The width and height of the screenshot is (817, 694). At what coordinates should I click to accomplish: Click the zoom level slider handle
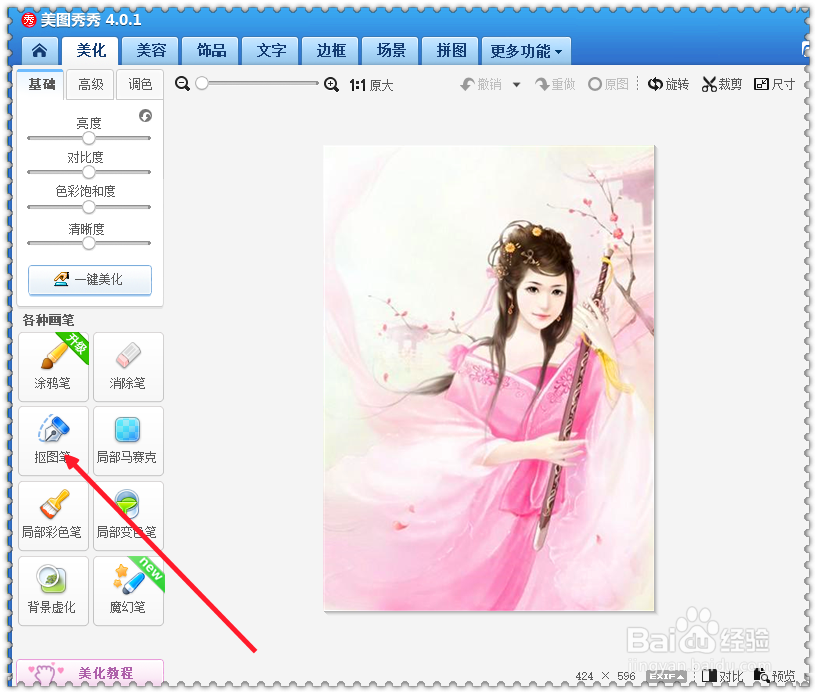tap(202, 83)
